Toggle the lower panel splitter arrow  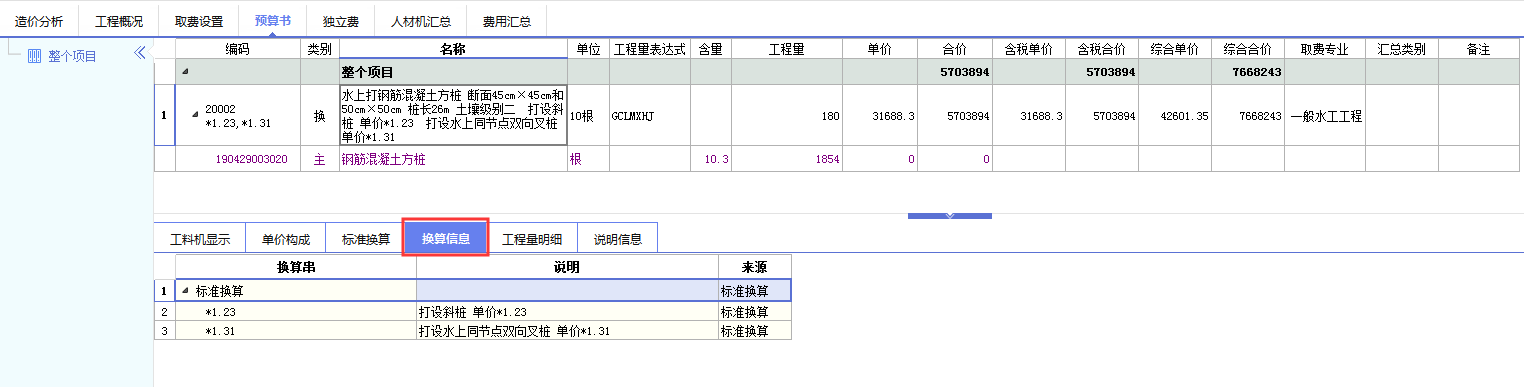(x=949, y=215)
